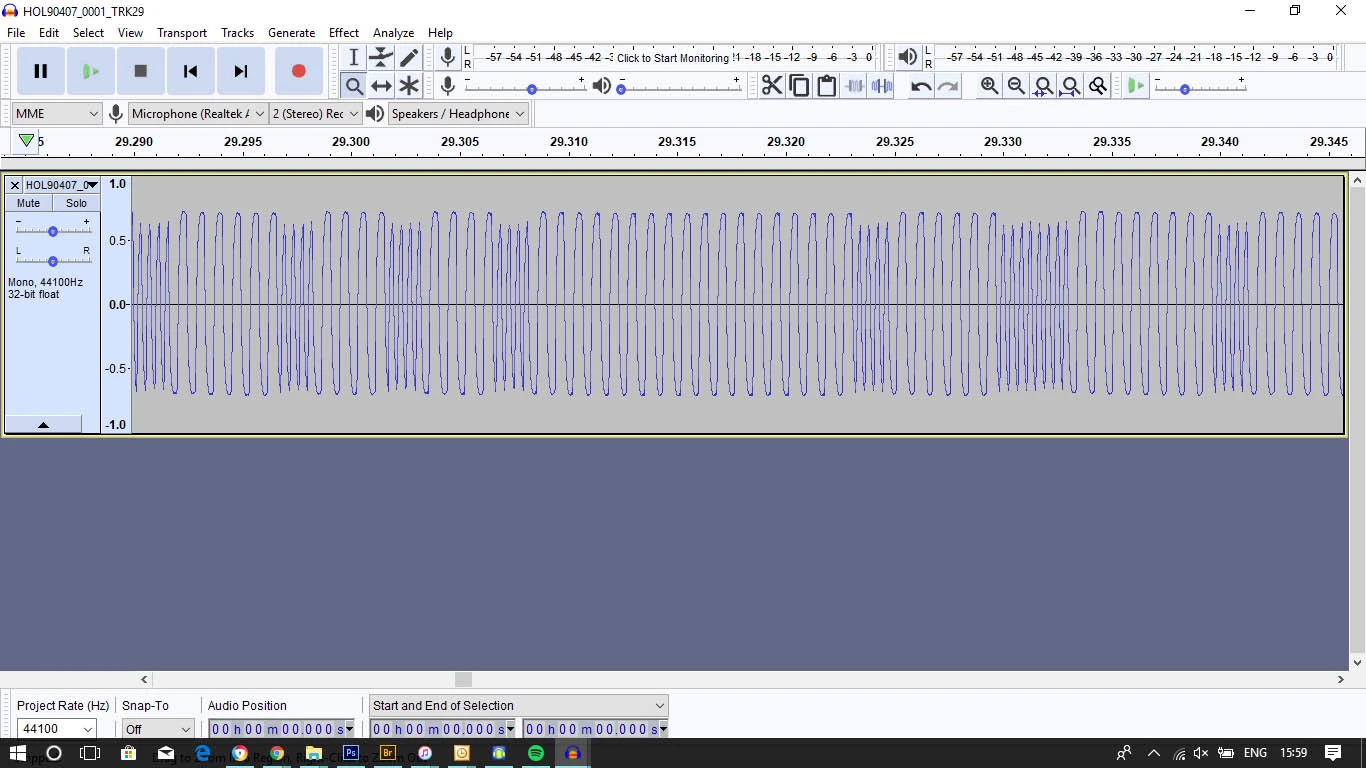Open the Effect menu
This screenshot has height=768, width=1366.
(343, 33)
